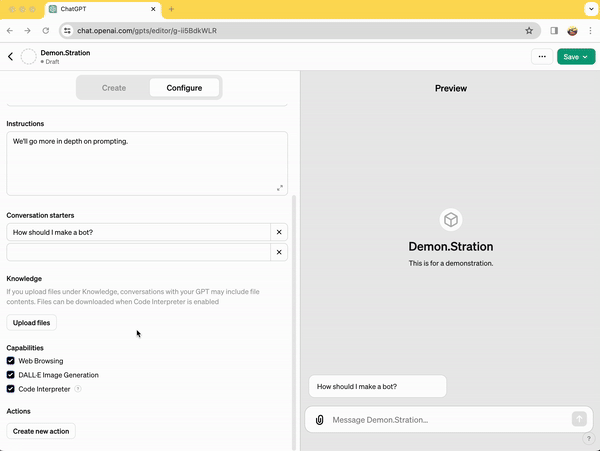Click the back arrow beside Demon.Stration
600x451 pixels.
(x=10, y=57)
